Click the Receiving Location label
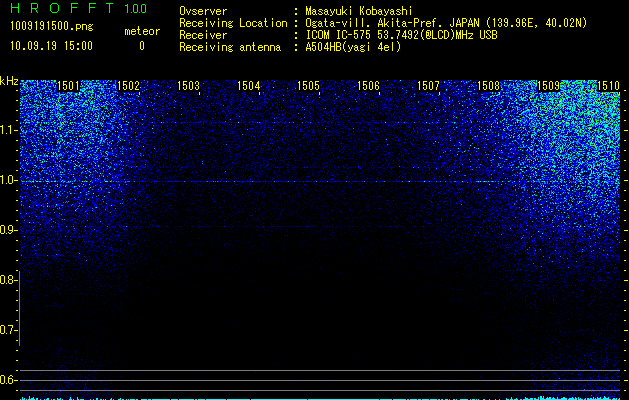The height and width of the screenshot is (400, 629). 233,23
